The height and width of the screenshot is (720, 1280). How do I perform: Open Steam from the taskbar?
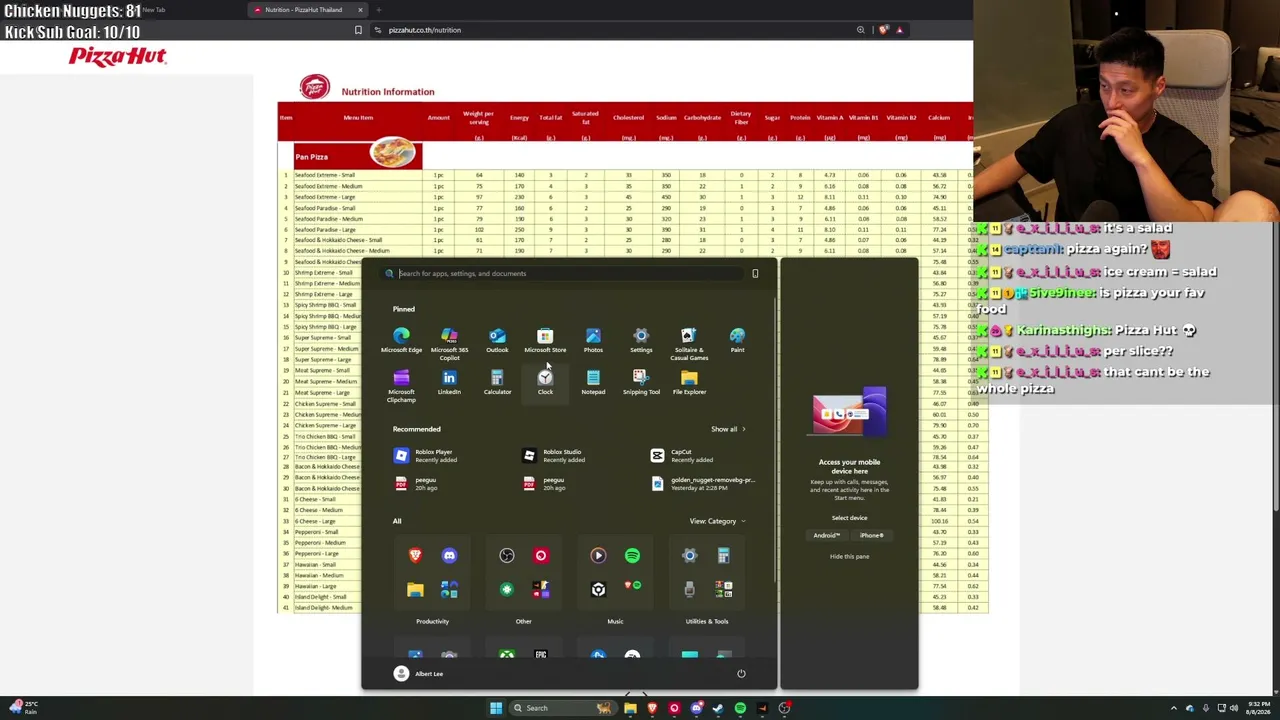coord(718,708)
